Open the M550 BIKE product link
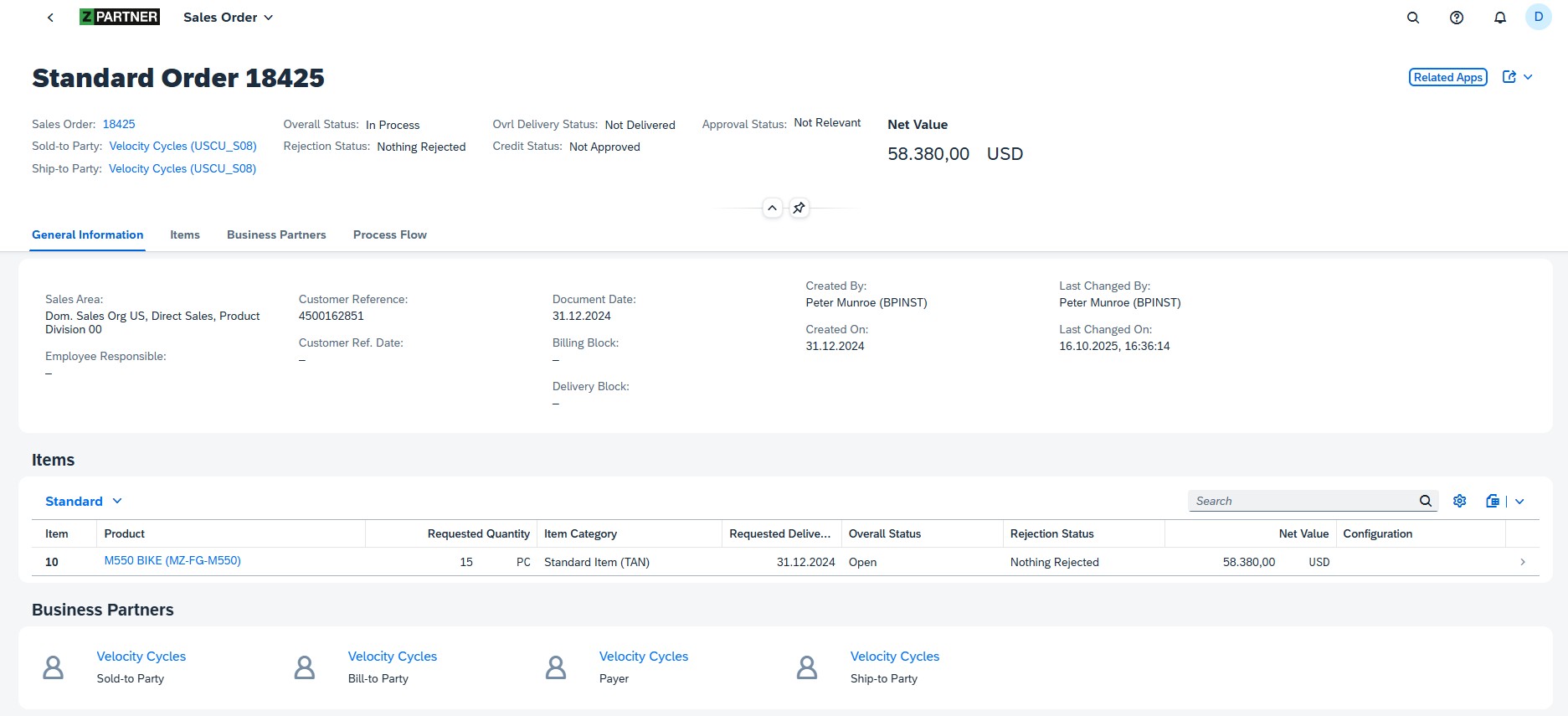The image size is (1568, 716). pyautogui.click(x=172, y=561)
